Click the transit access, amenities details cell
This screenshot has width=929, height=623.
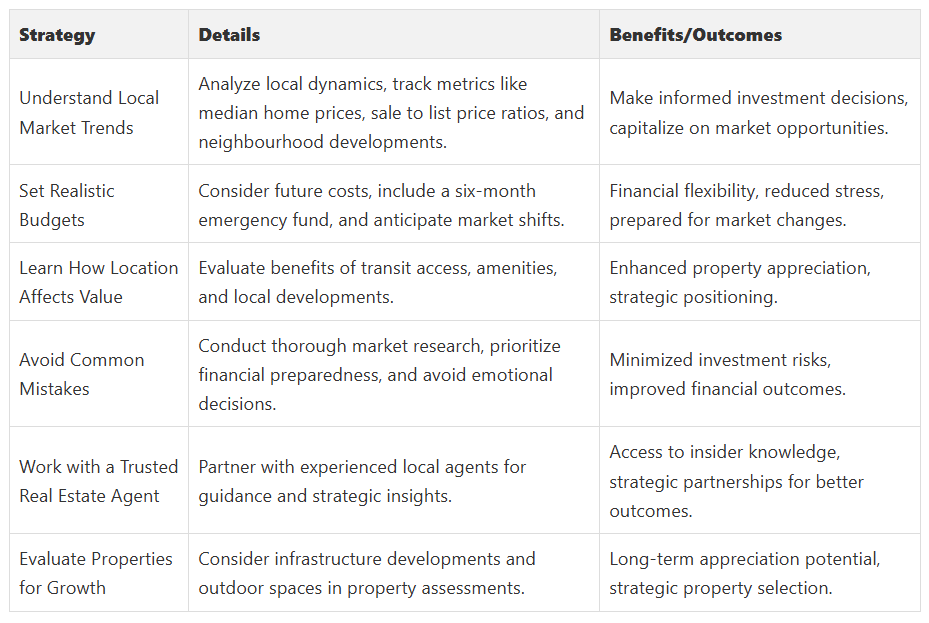click(378, 282)
